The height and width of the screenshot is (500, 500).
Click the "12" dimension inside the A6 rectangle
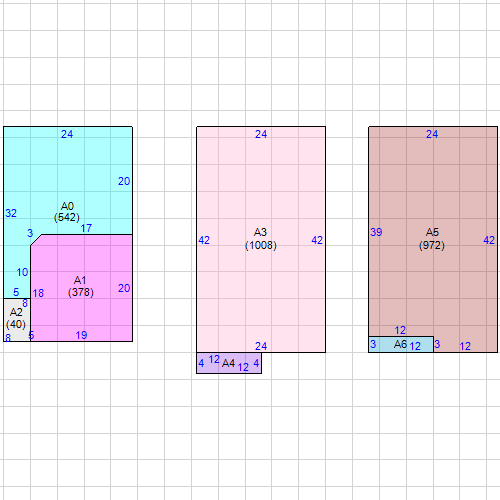click(x=415, y=346)
